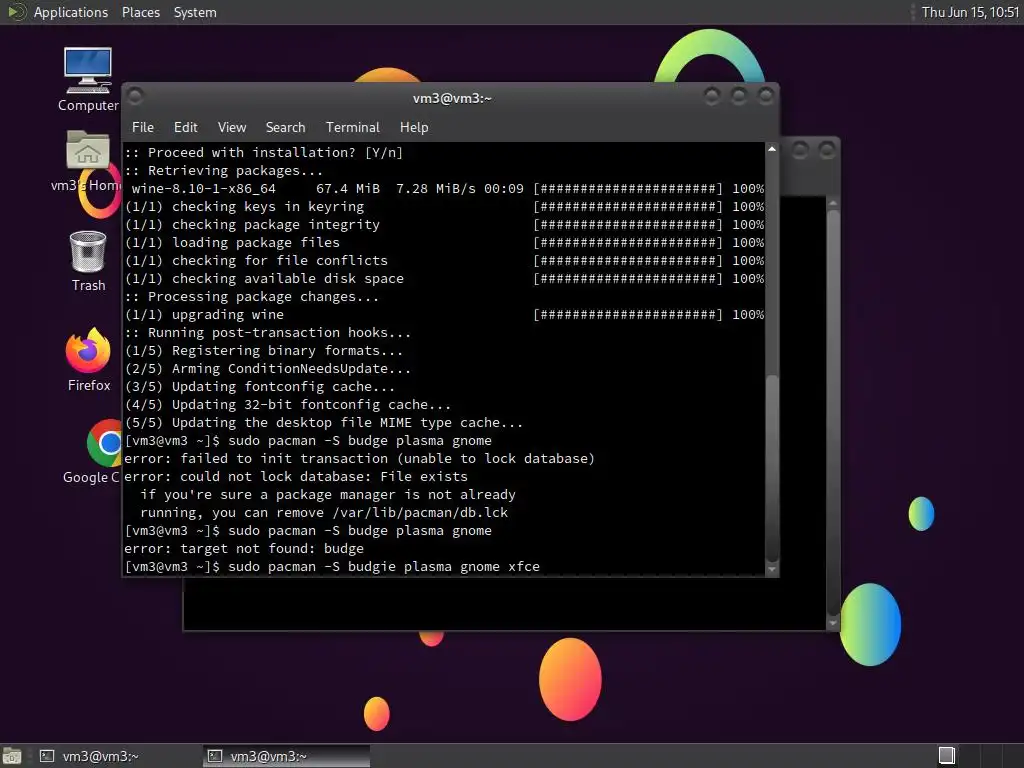The width and height of the screenshot is (1024, 768).
Task: Click the background terminal's maximize button
Action: point(800,150)
